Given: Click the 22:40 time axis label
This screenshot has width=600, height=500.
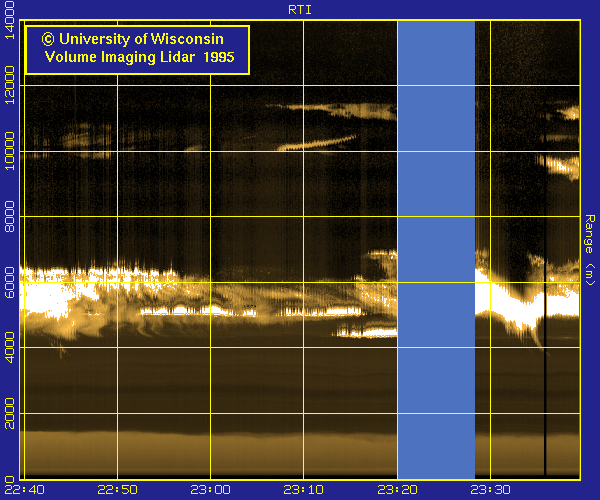Looking at the screenshot, I should 24,490.
